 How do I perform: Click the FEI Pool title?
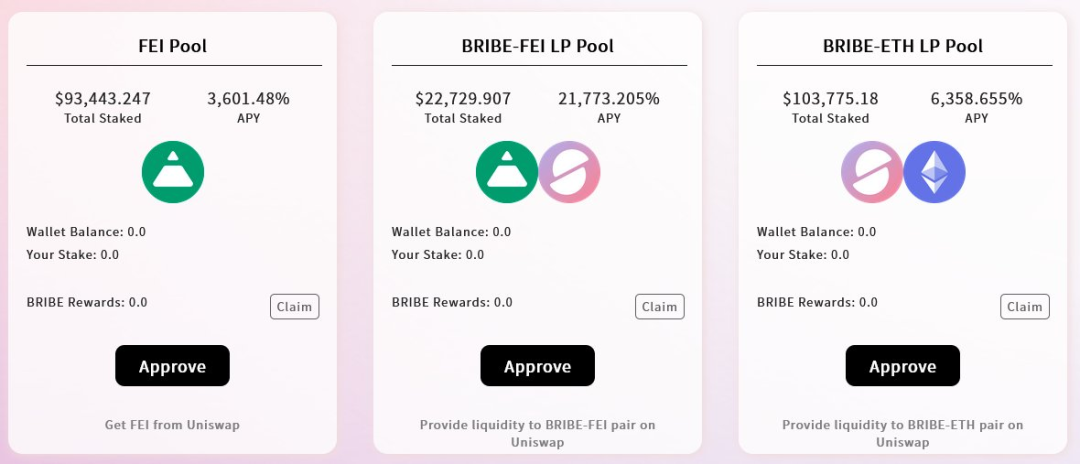click(173, 46)
